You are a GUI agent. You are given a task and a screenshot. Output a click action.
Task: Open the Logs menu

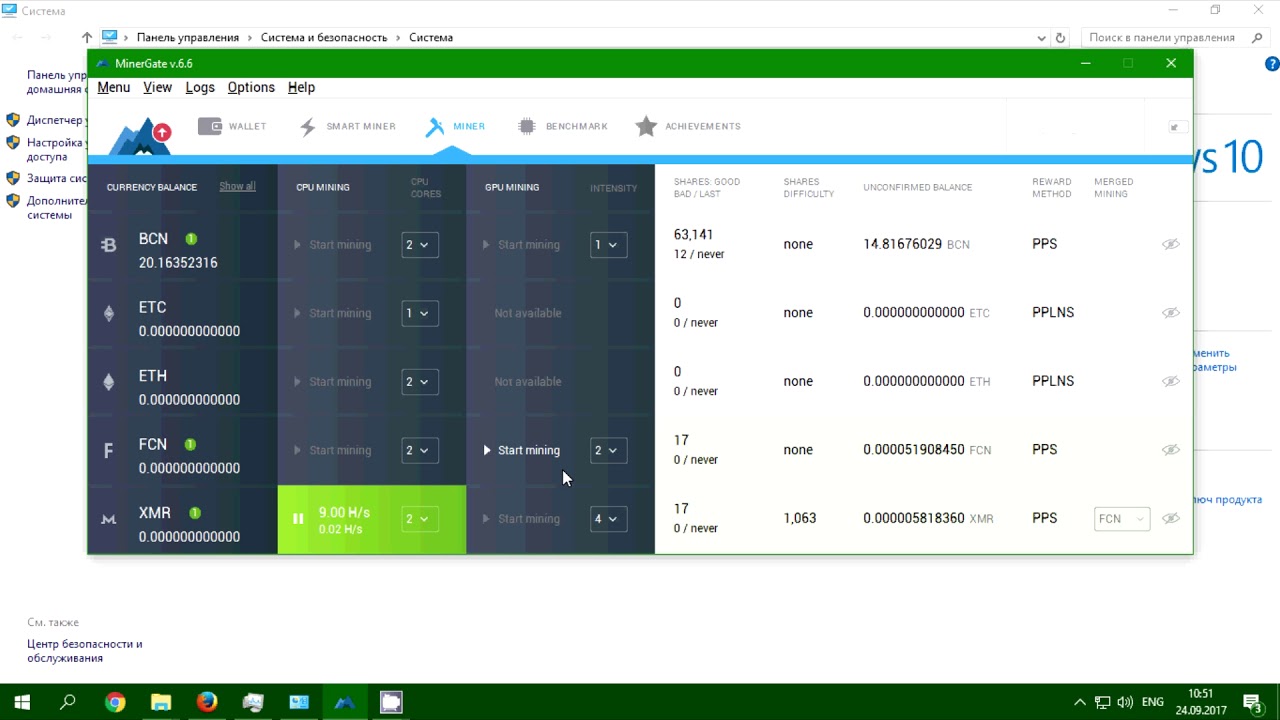coord(200,87)
